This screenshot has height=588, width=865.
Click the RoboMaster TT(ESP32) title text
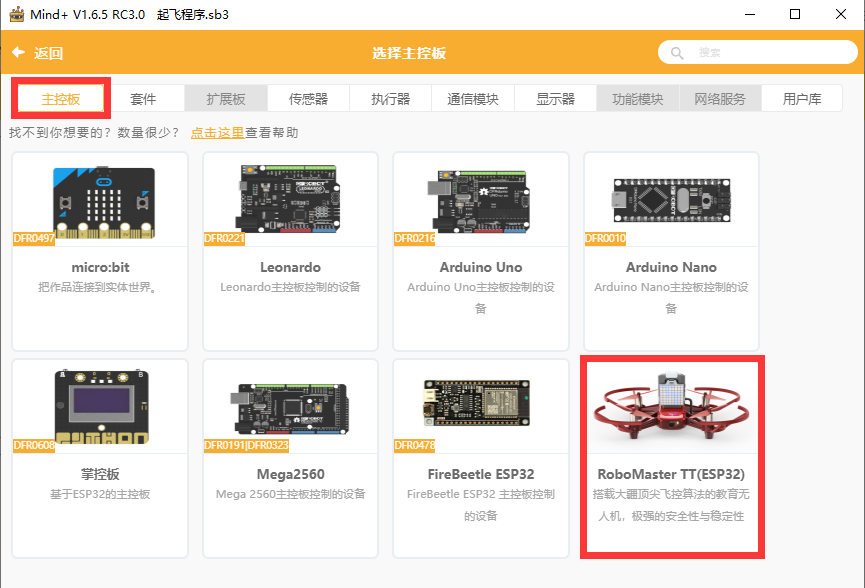[671, 474]
